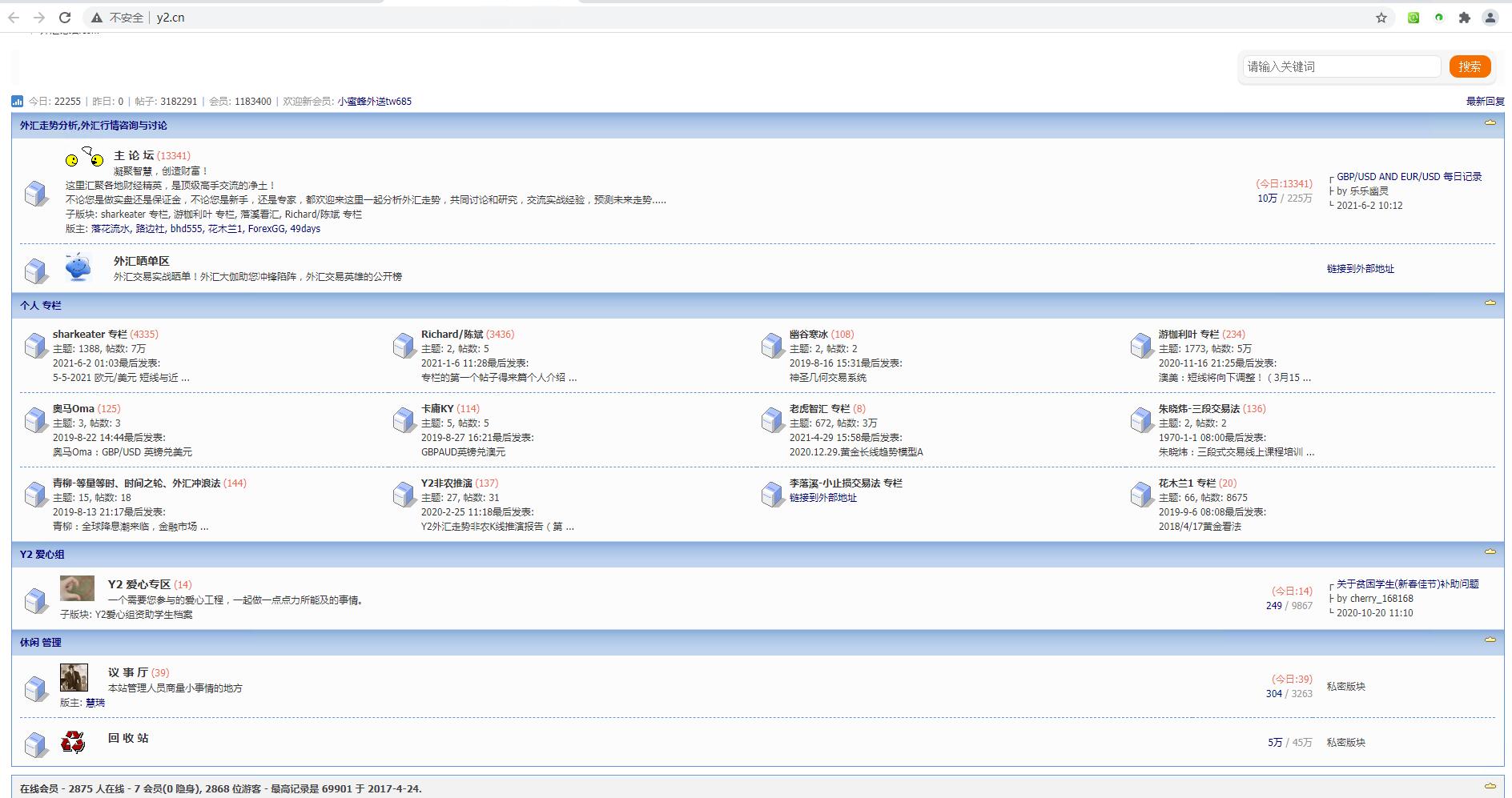
Task: Bookmark this page with star icon
Action: click(1381, 18)
